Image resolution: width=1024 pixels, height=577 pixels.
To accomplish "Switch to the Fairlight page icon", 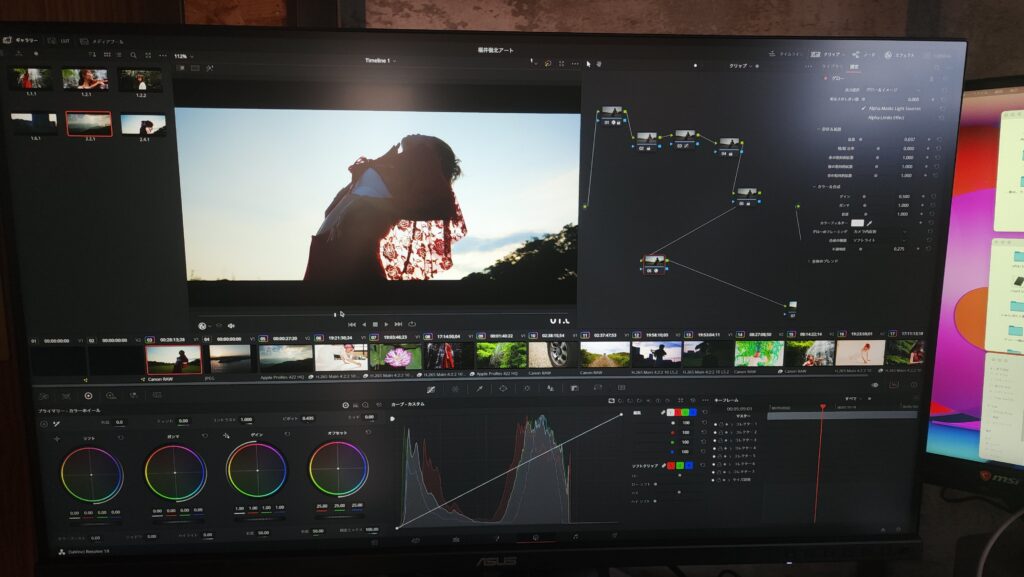I will tap(575, 537).
